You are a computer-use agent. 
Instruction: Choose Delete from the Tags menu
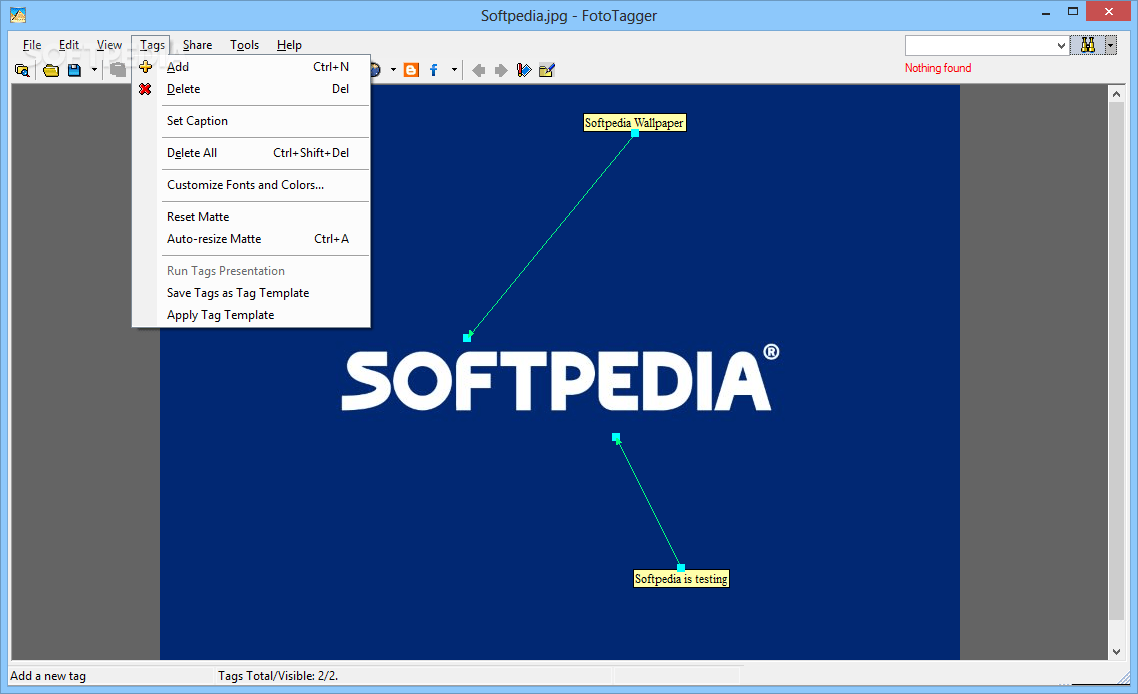point(251,89)
